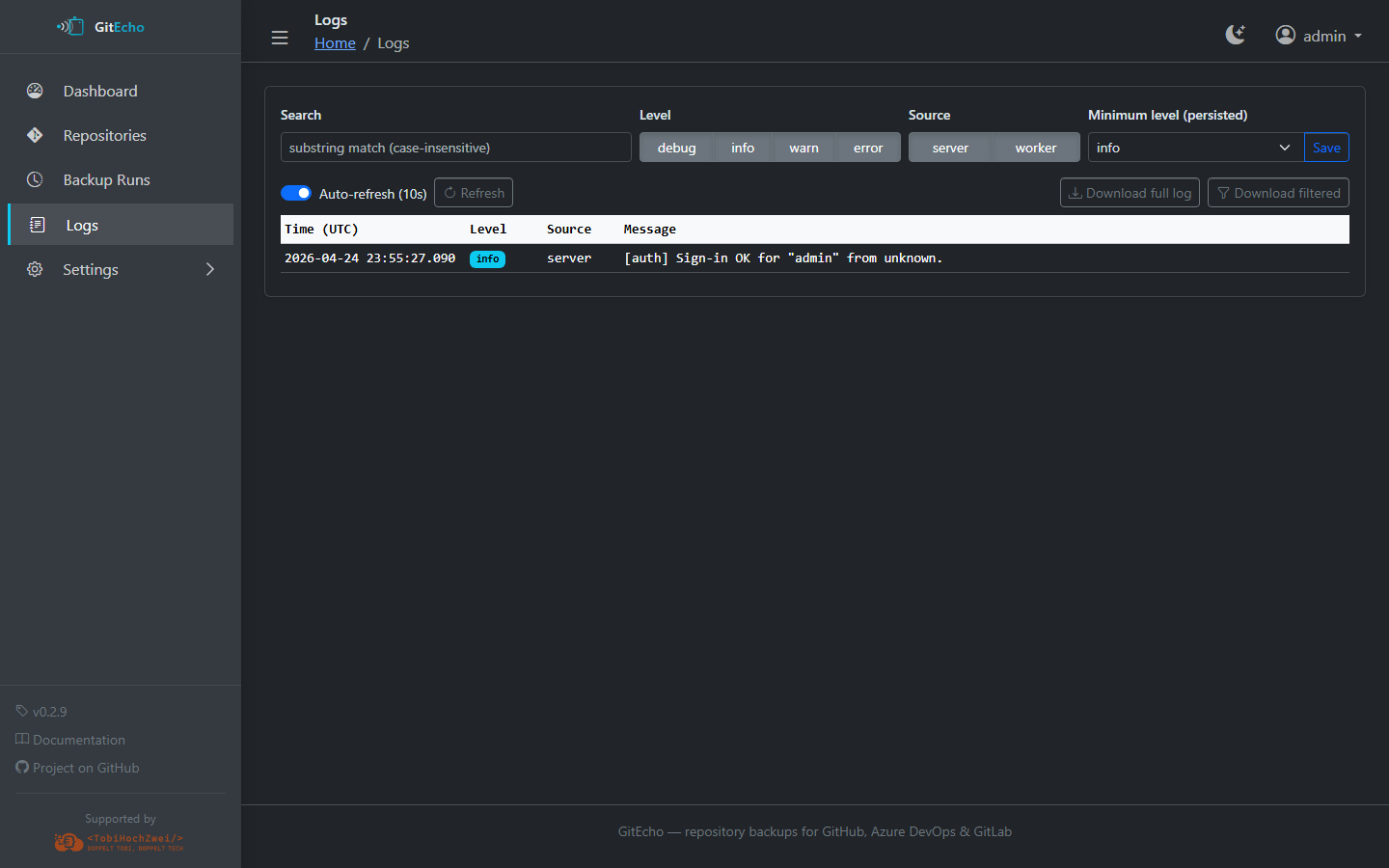Screen dimensions: 1389x868
Task: Disable the Auto-refresh switch
Action: pyautogui.click(x=296, y=193)
